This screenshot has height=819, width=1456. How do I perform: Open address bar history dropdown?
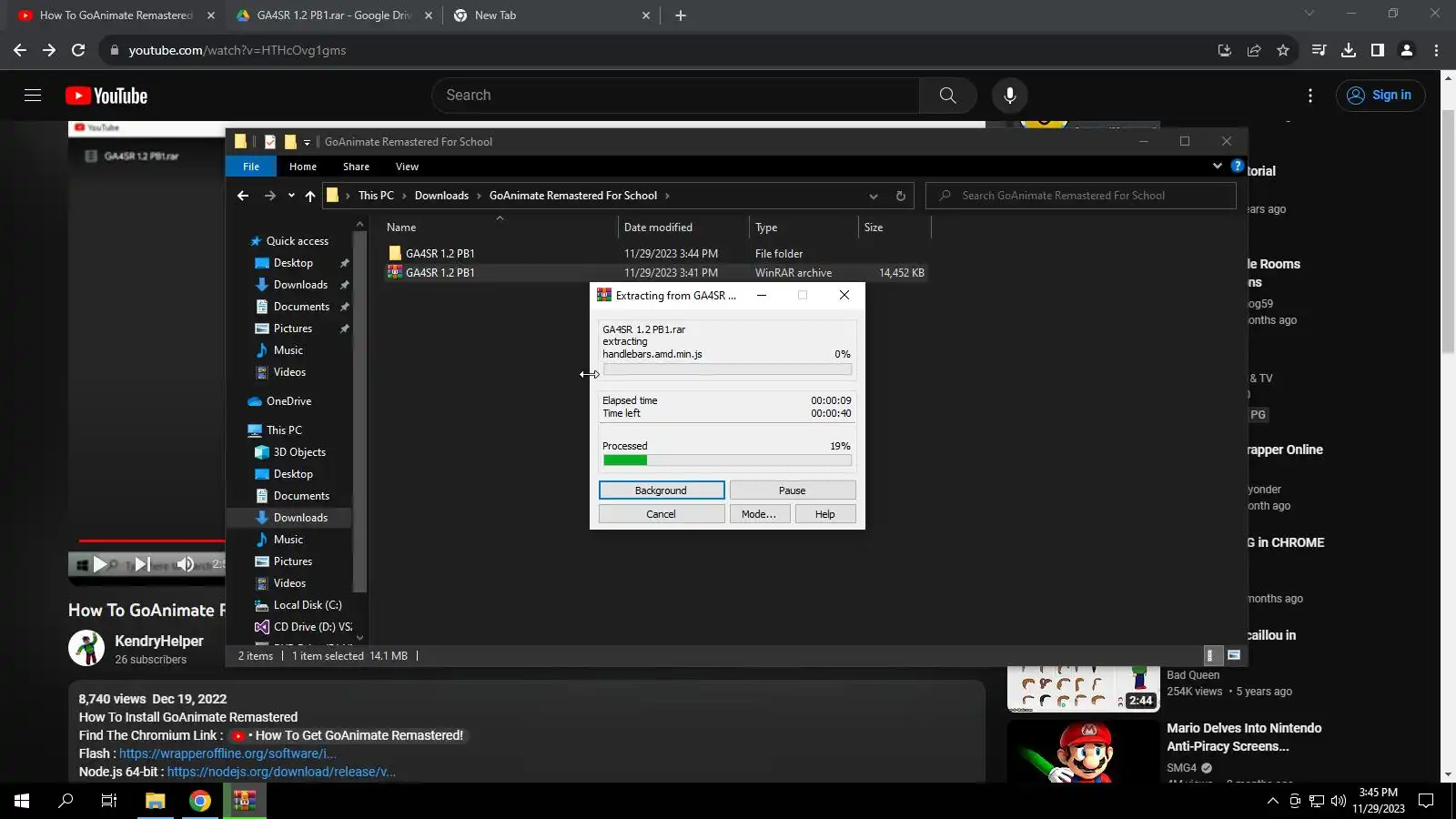tap(874, 196)
